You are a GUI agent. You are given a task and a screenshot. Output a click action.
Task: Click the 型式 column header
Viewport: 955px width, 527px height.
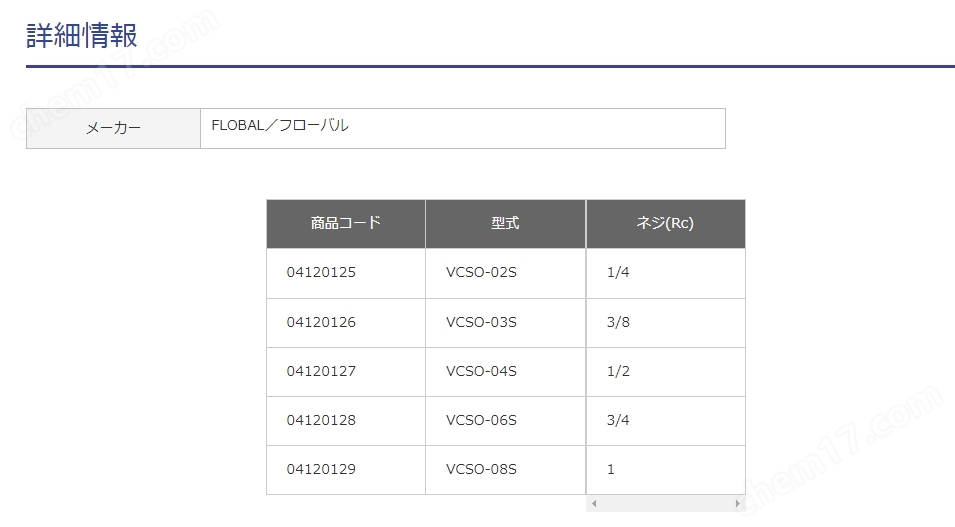pyautogui.click(x=506, y=224)
